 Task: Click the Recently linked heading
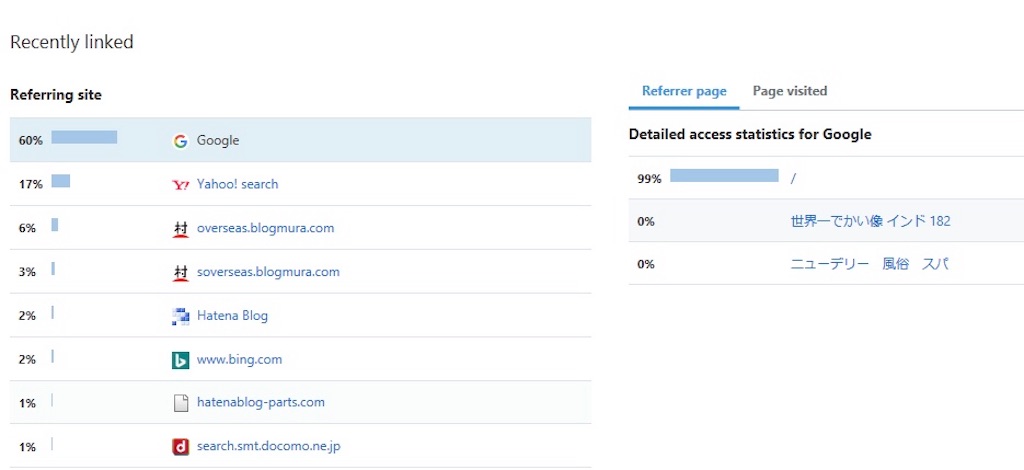tap(72, 42)
